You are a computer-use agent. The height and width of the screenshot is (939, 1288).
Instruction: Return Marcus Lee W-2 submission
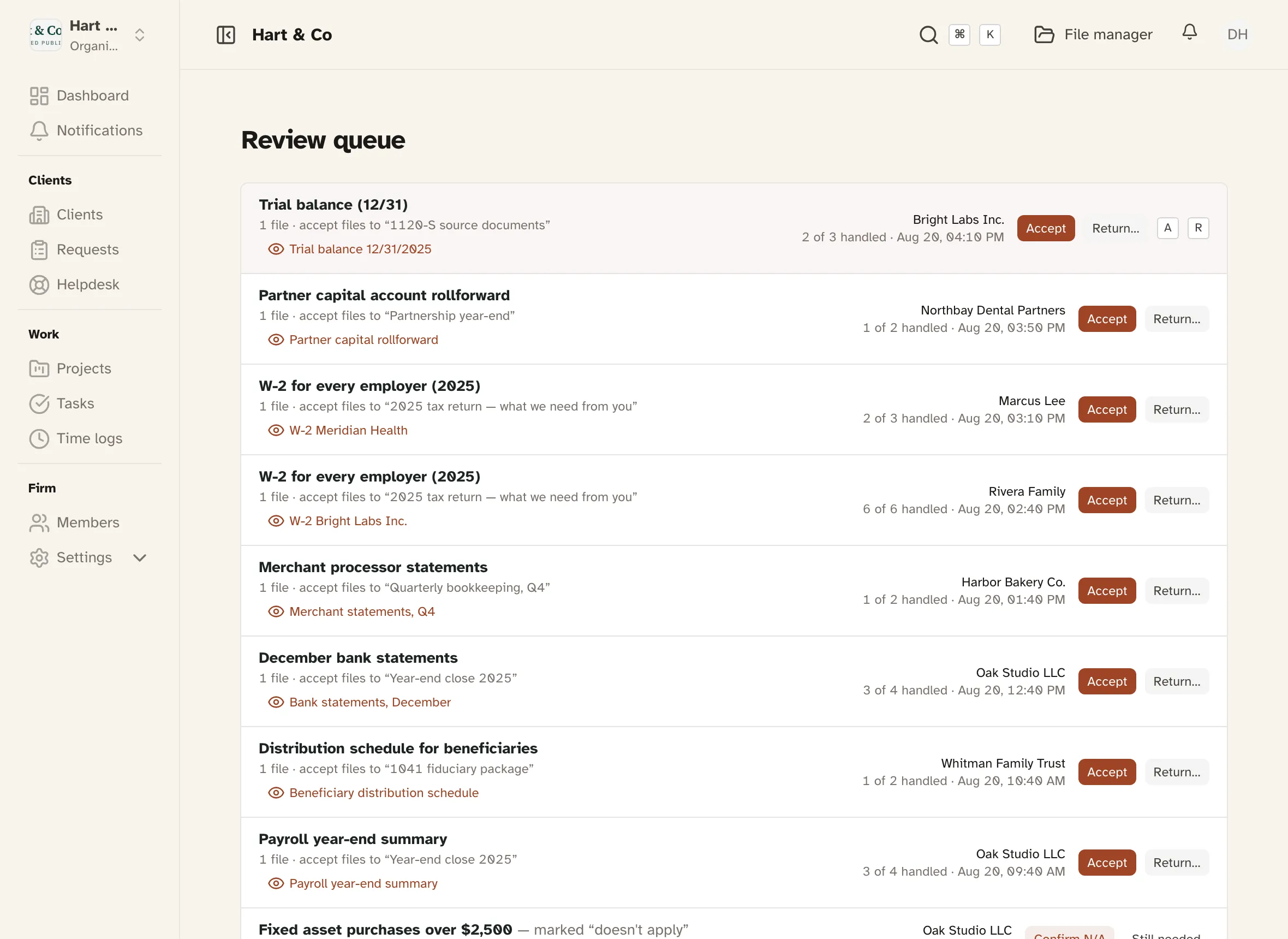tap(1177, 409)
